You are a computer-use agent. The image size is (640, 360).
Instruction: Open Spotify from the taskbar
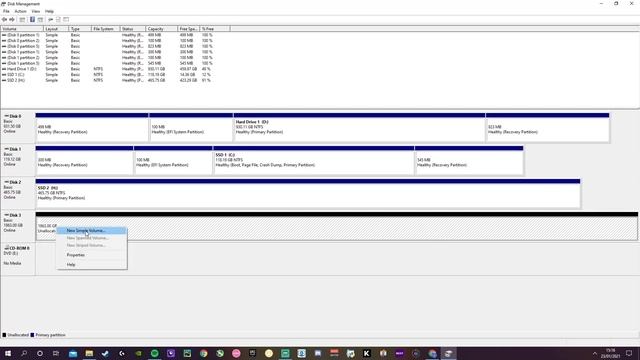[x=155, y=353]
